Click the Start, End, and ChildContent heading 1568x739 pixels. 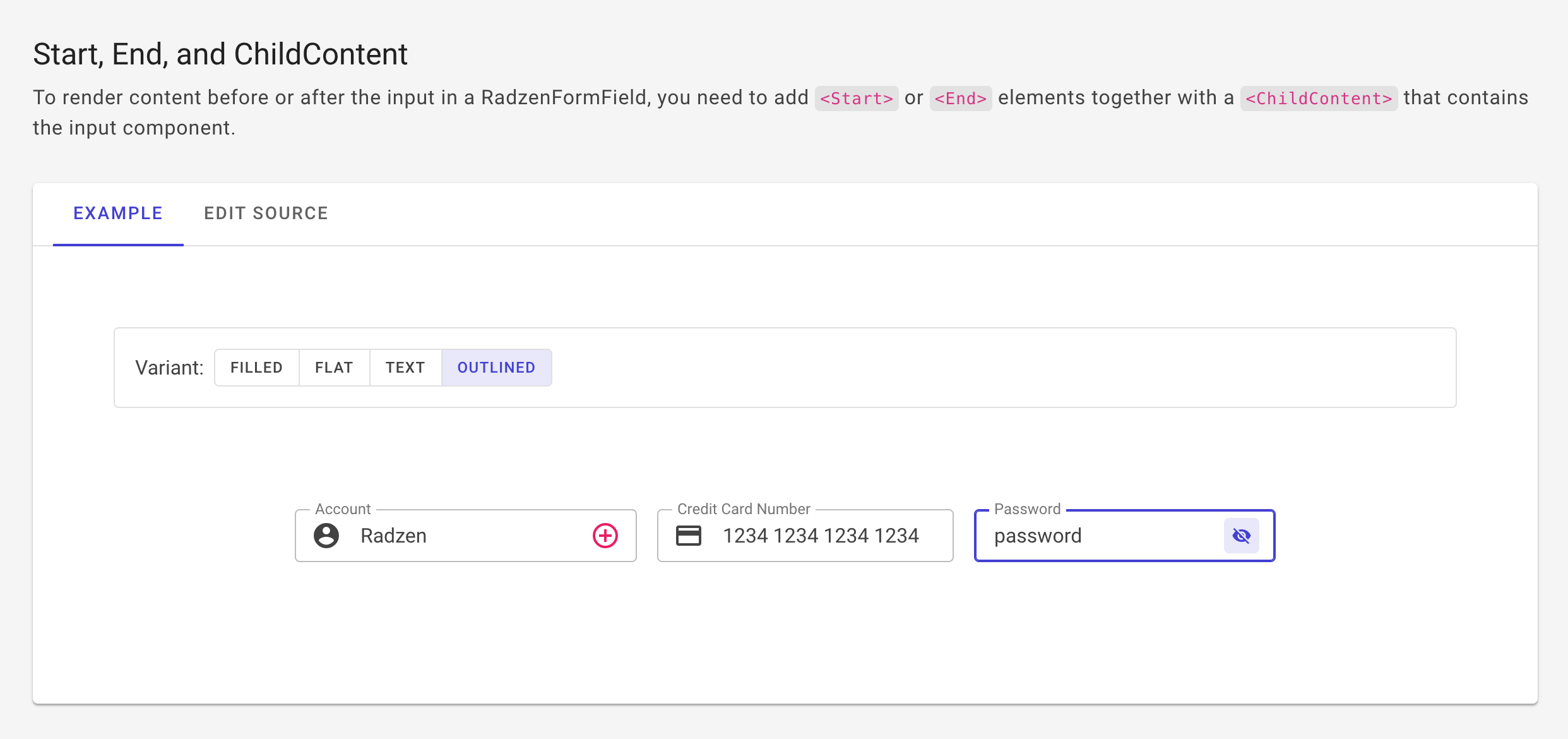pyautogui.click(x=220, y=54)
